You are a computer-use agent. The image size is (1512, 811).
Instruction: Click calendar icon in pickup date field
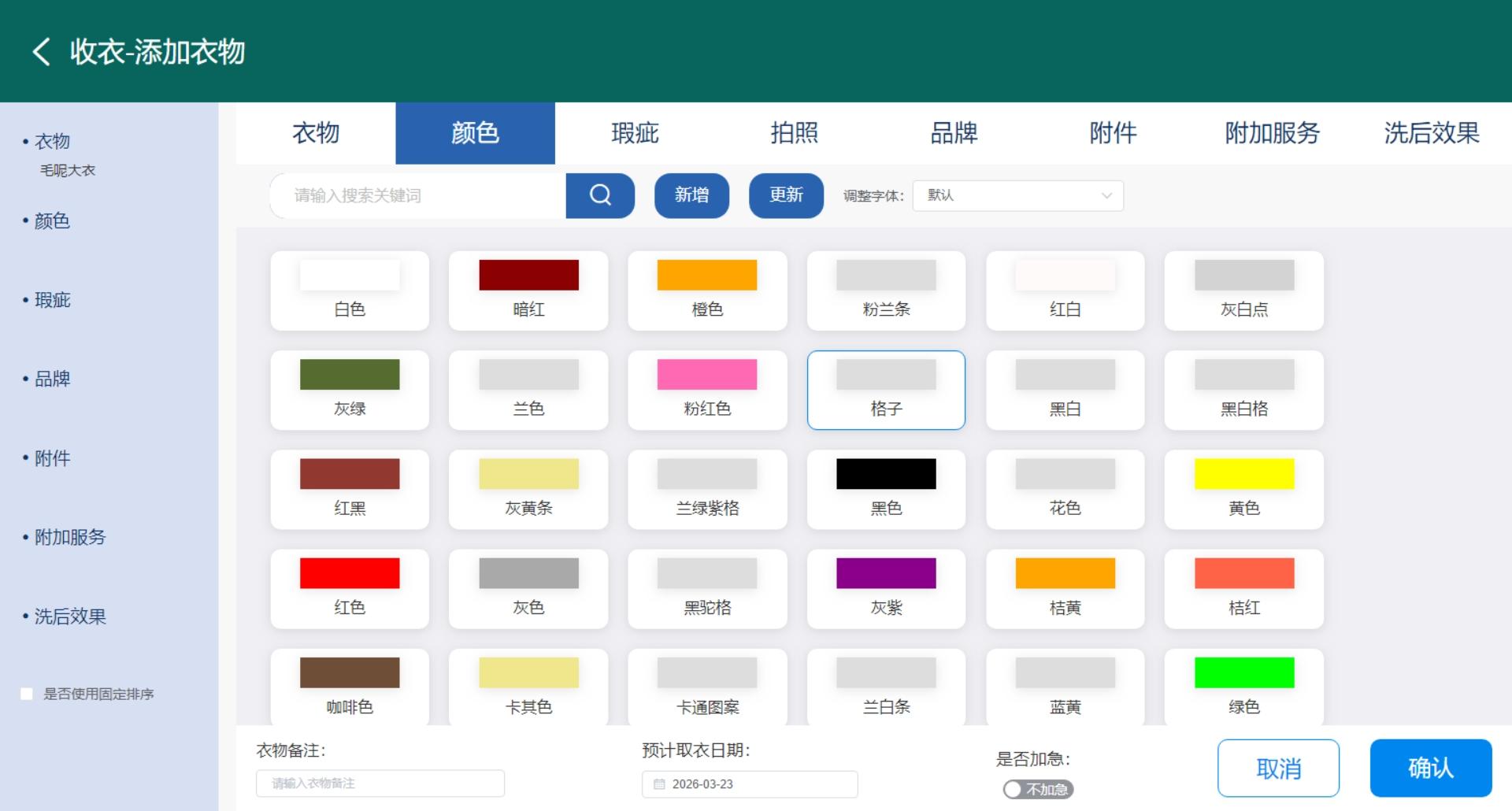point(659,784)
